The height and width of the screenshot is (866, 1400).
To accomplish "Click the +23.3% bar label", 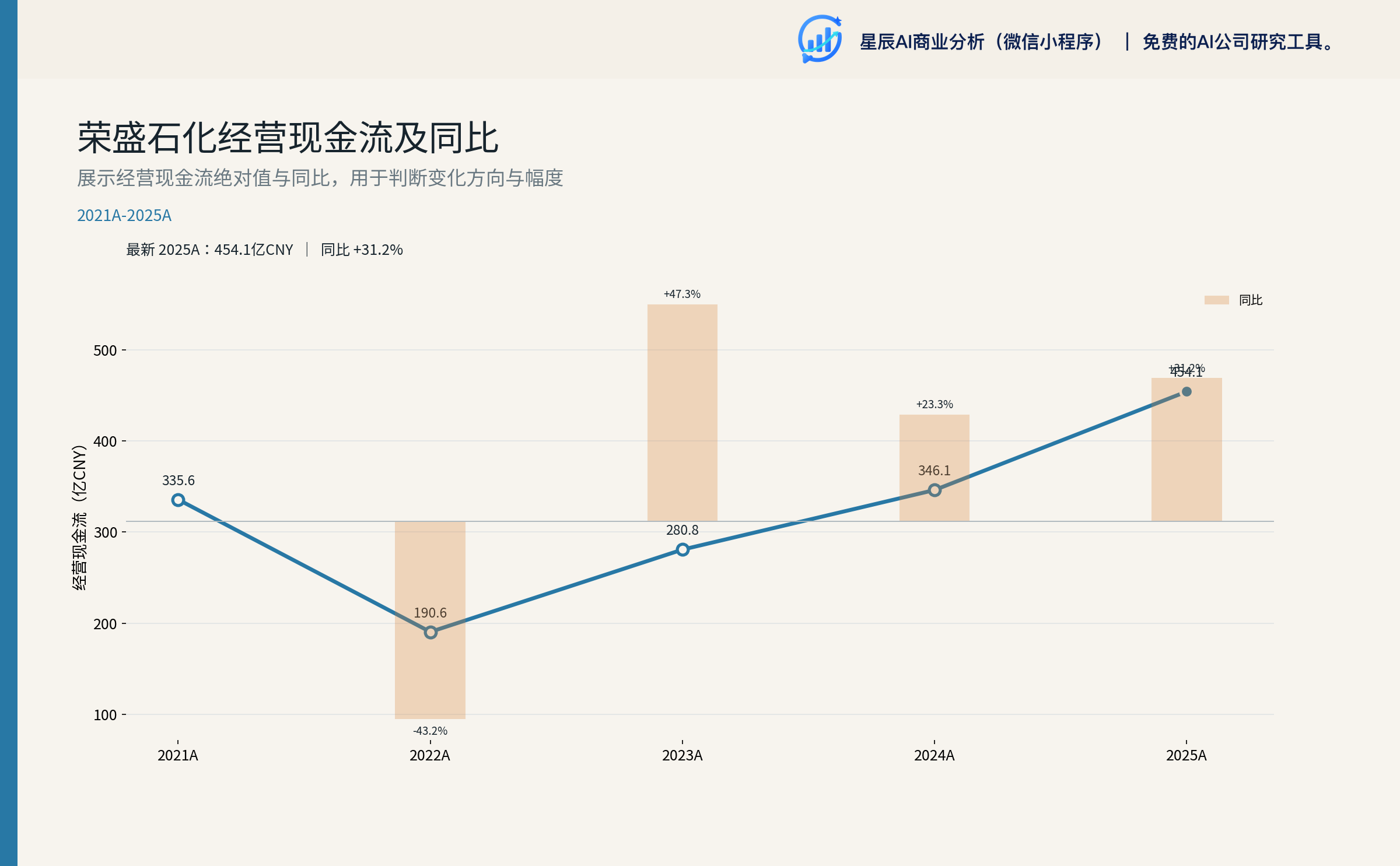I will coord(935,404).
